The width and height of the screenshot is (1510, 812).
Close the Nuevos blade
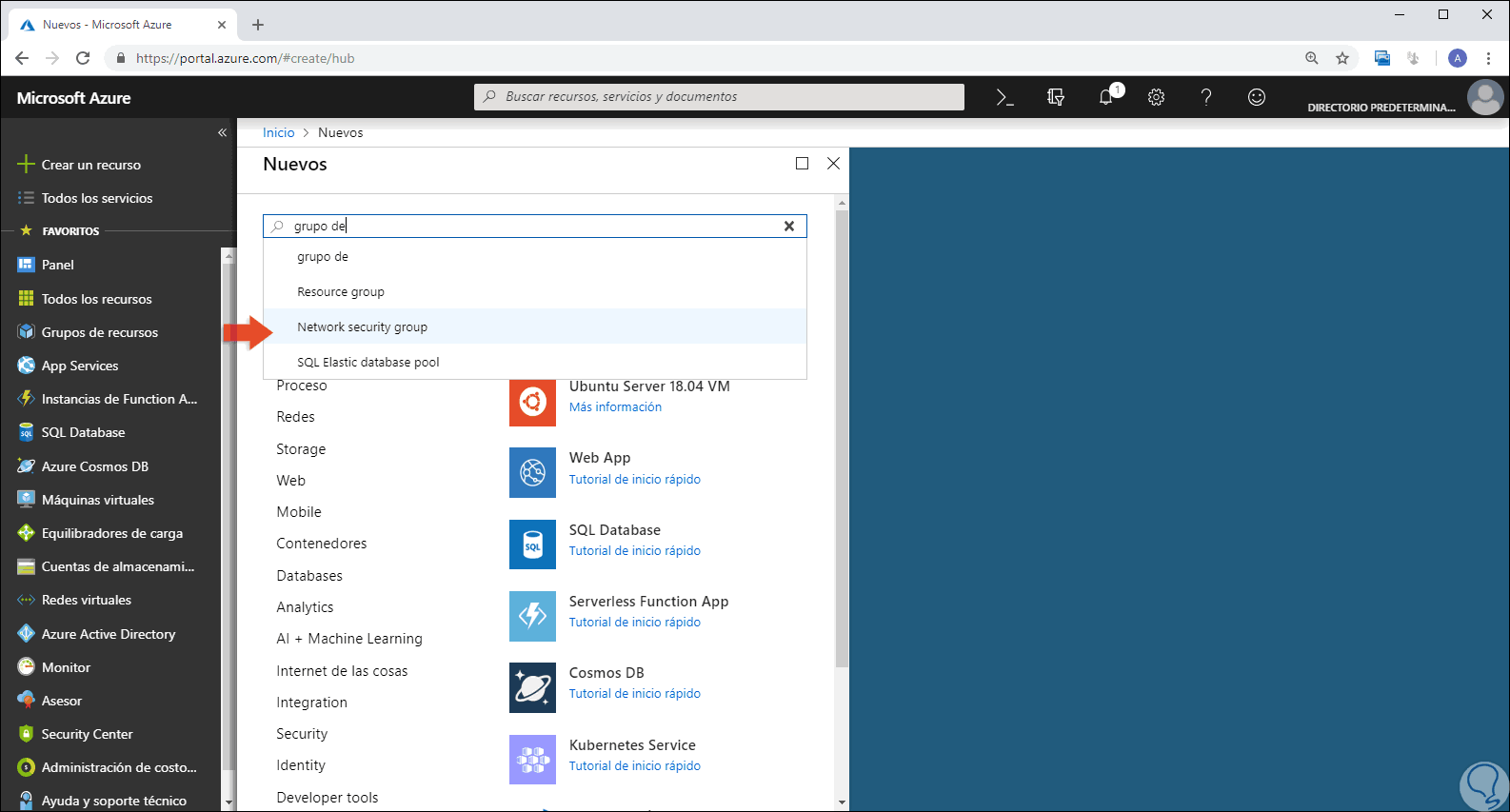(x=833, y=164)
